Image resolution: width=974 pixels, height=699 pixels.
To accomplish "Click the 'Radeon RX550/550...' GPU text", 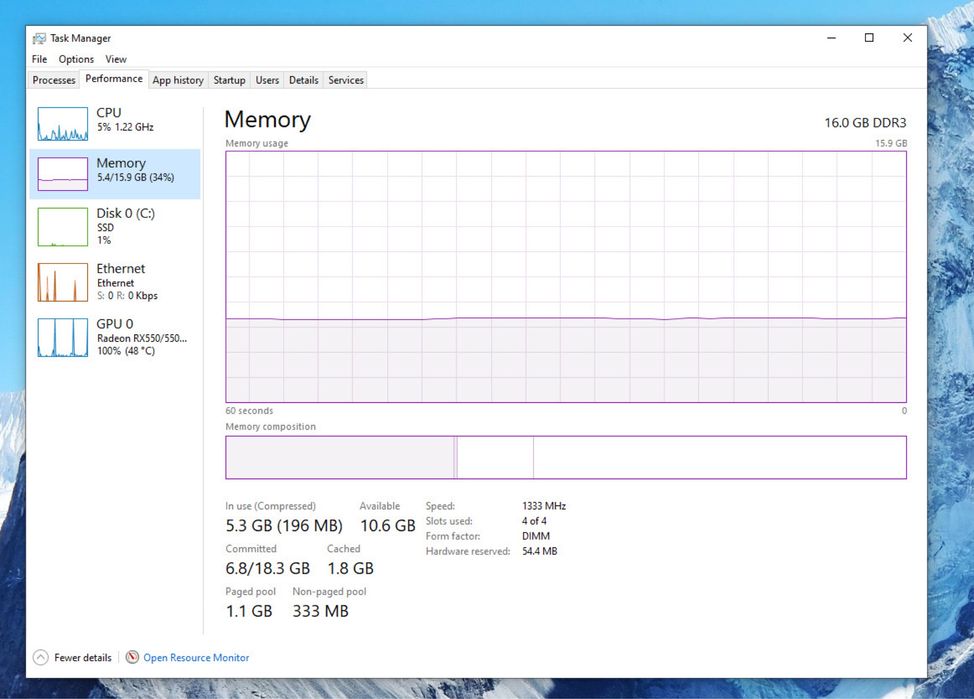I will (142, 338).
